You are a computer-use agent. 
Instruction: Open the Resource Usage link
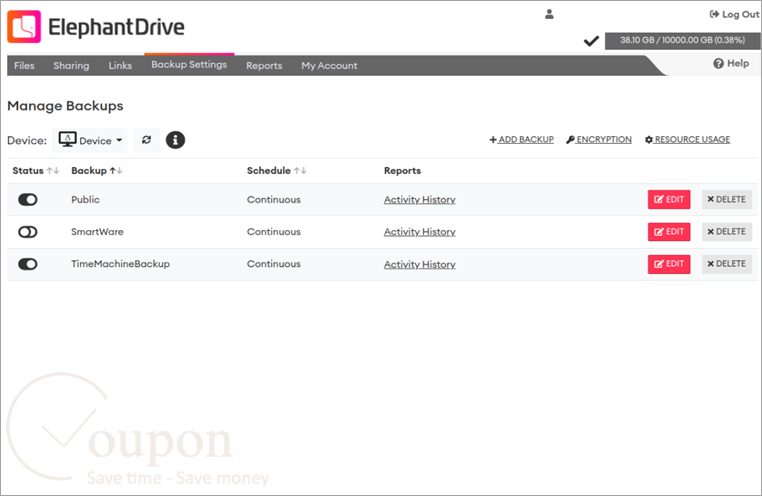tap(687, 139)
